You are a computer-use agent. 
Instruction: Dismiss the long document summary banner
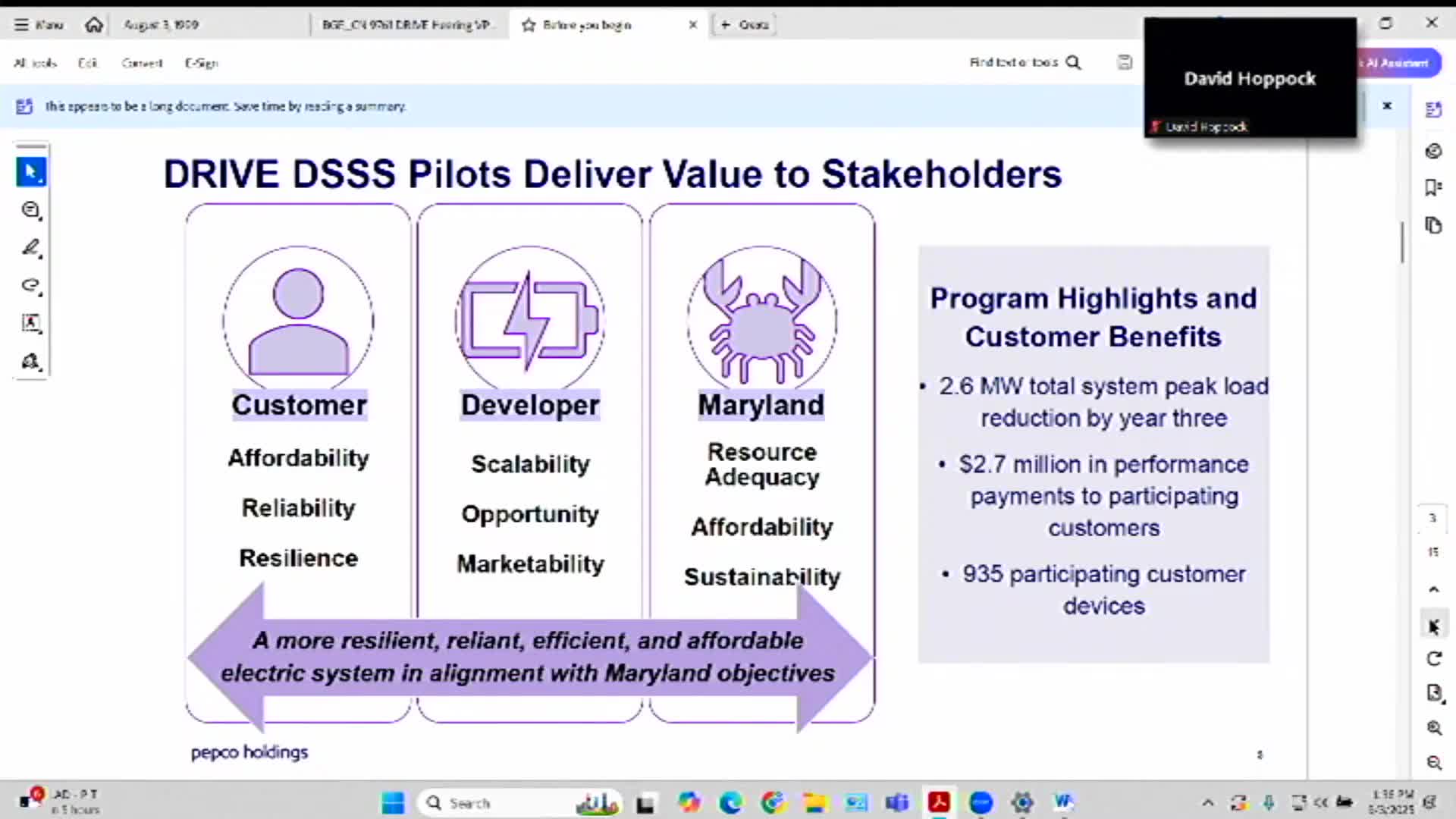click(1386, 106)
